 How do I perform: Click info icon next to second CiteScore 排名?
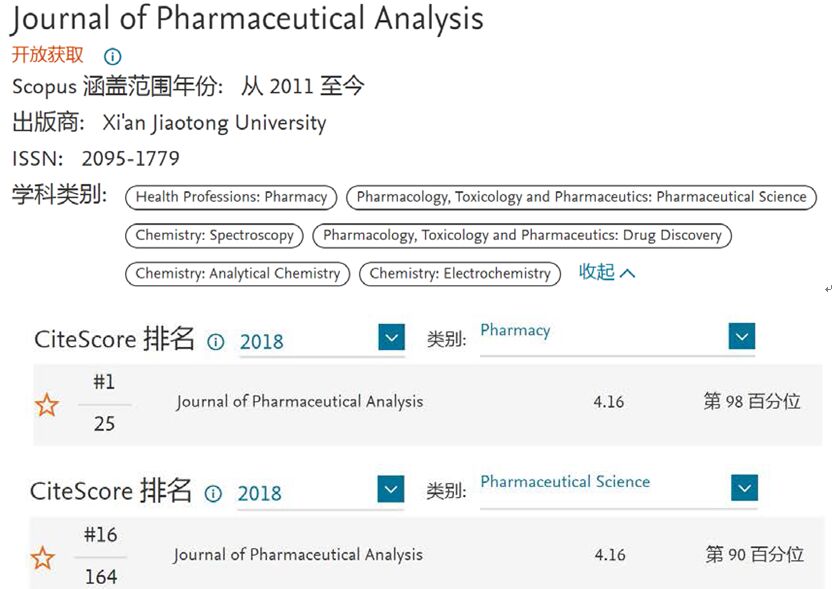click(213, 493)
